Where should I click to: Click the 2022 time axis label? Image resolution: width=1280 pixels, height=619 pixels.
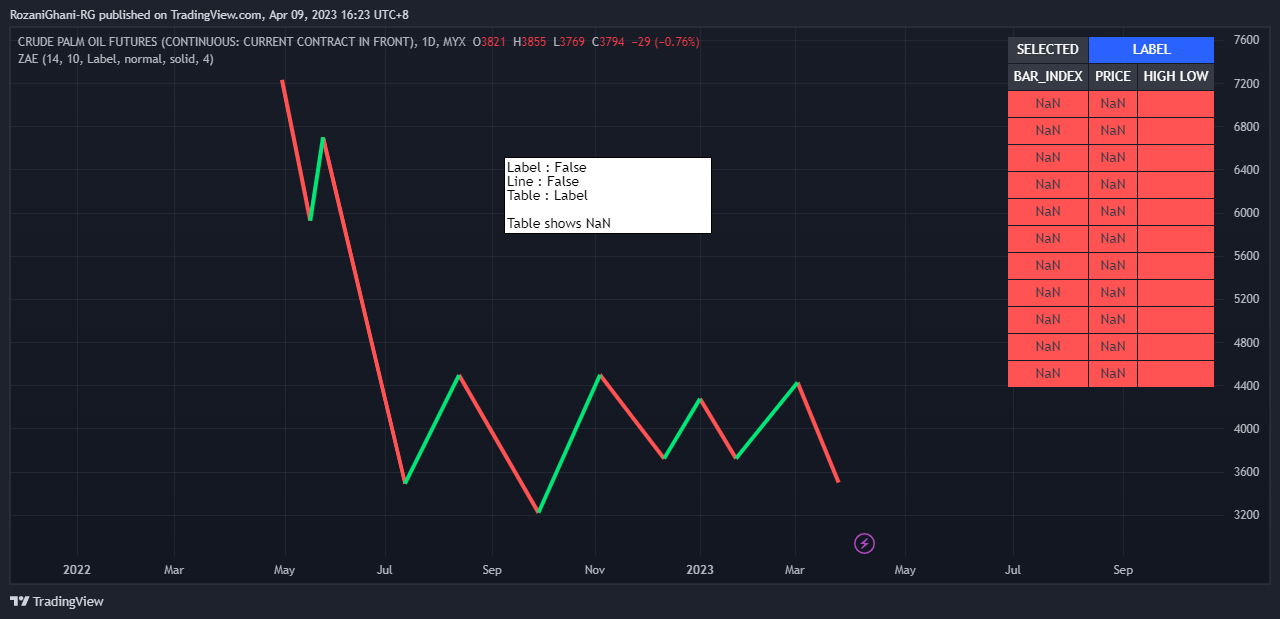77,570
